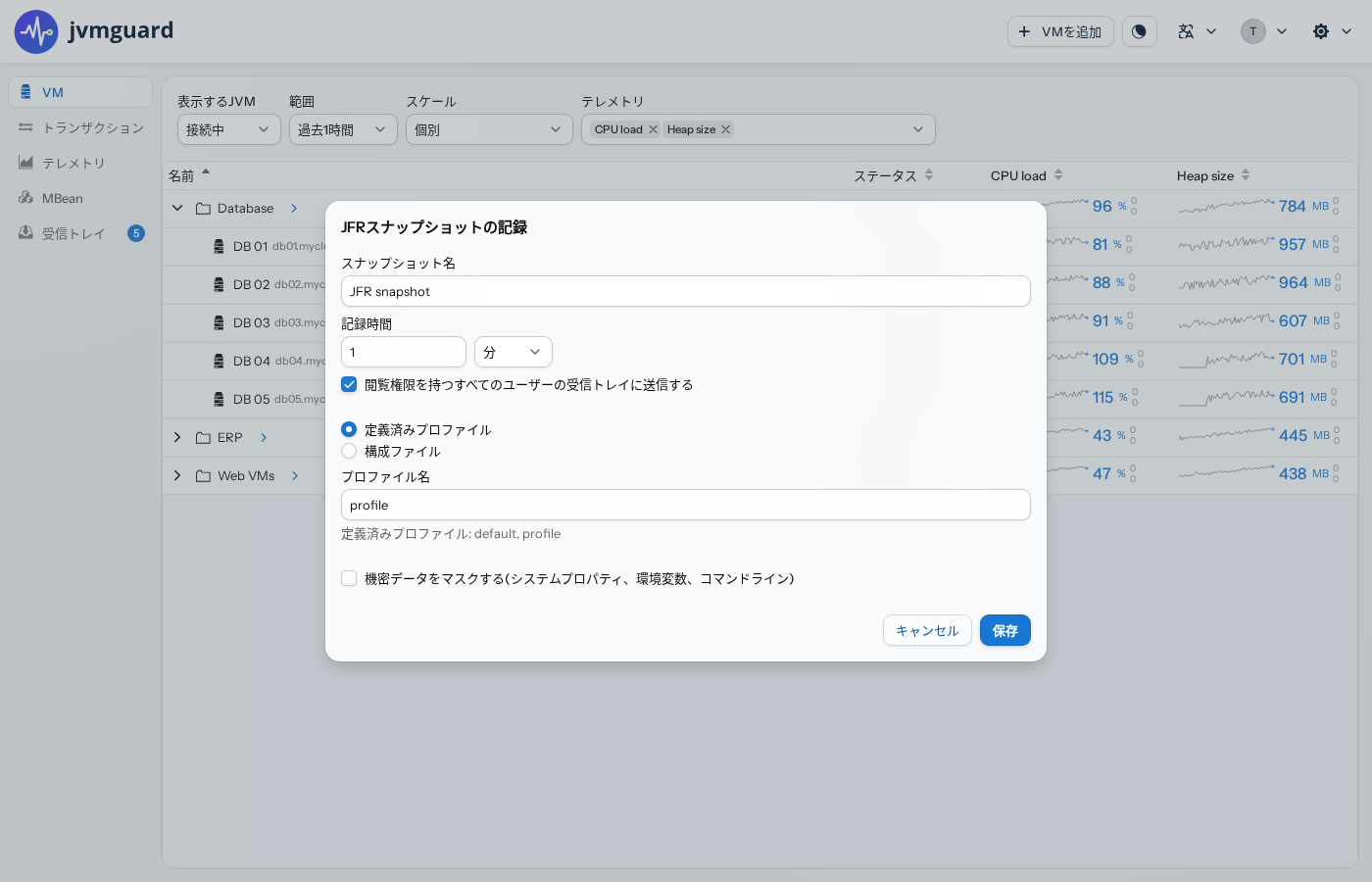Click the 109 % CPU load value
This screenshot has width=1372, height=882.
click(x=1113, y=359)
